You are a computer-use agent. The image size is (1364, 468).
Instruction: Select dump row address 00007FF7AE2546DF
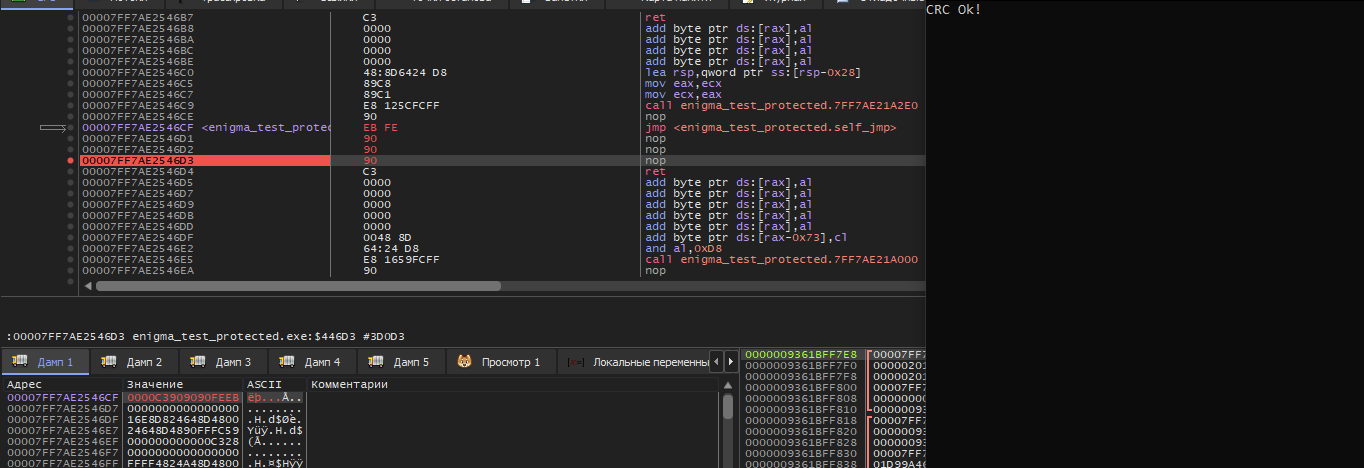coord(63,419)
